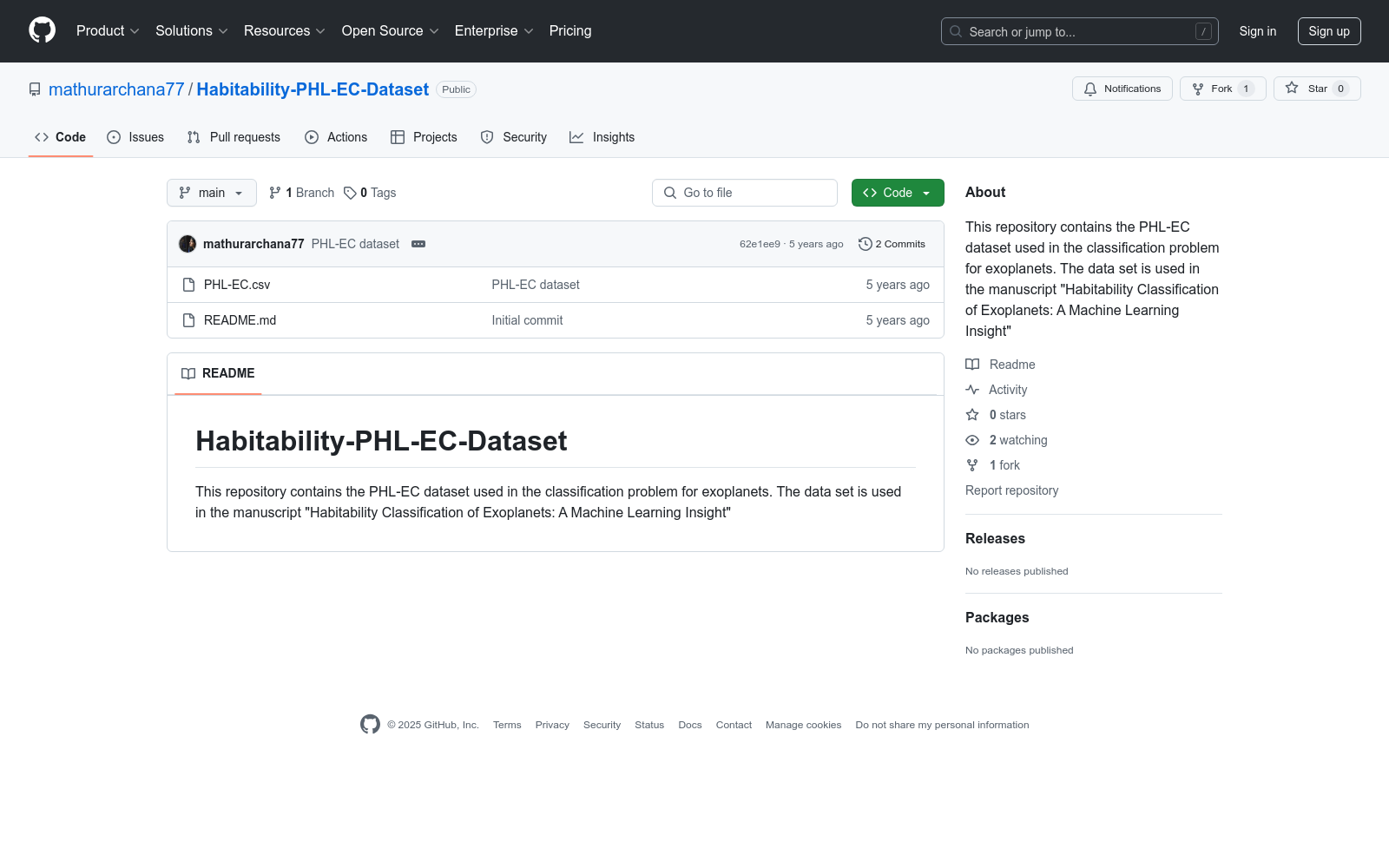This screenshot has width=1389, height=868.
Task: Click the Go to file input field
Action: [x=745, y=193]
